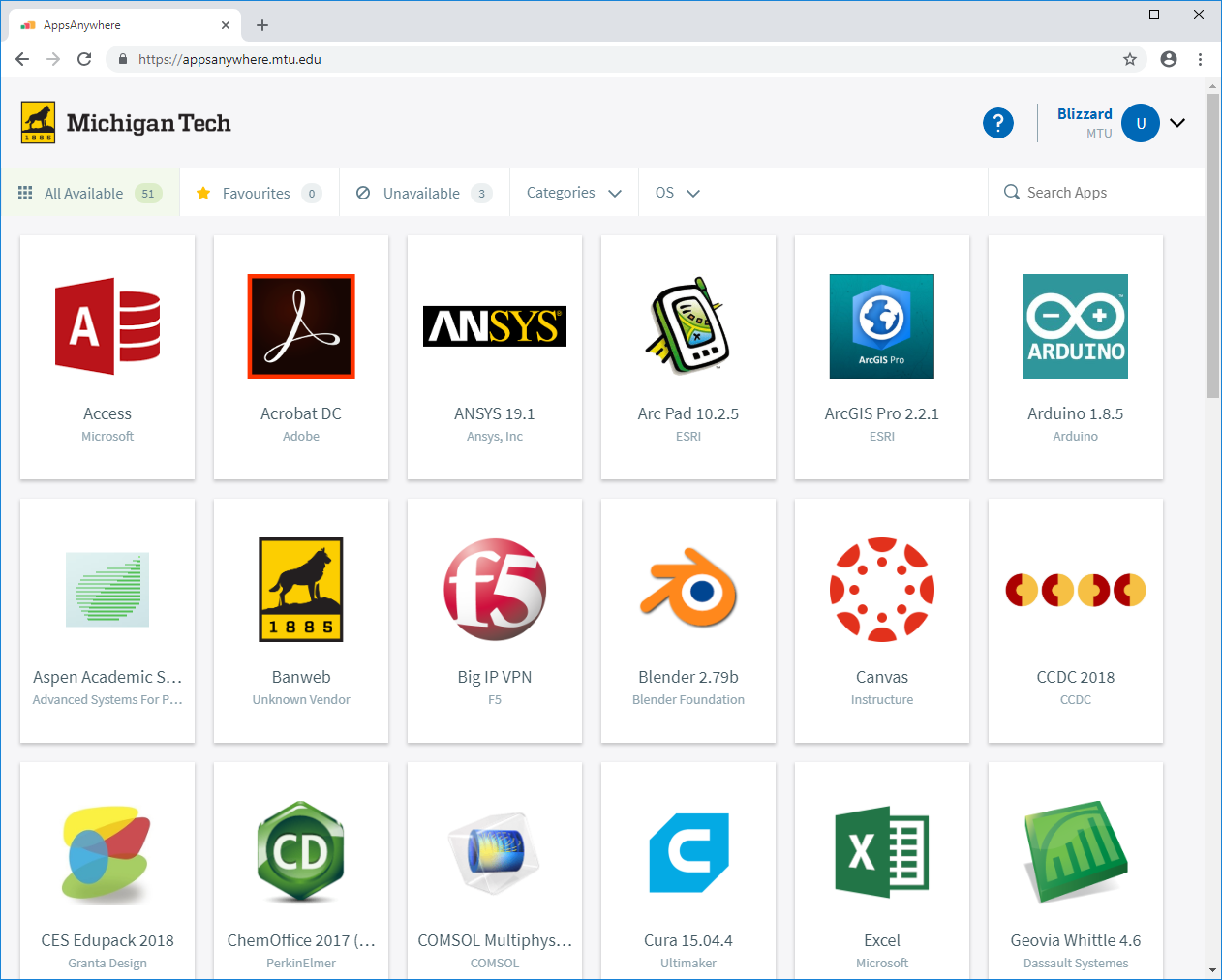Screen dimensions: 1222x980
Task: Click the ChemOffice 2017 CD icon
Action: click(301, 853)
